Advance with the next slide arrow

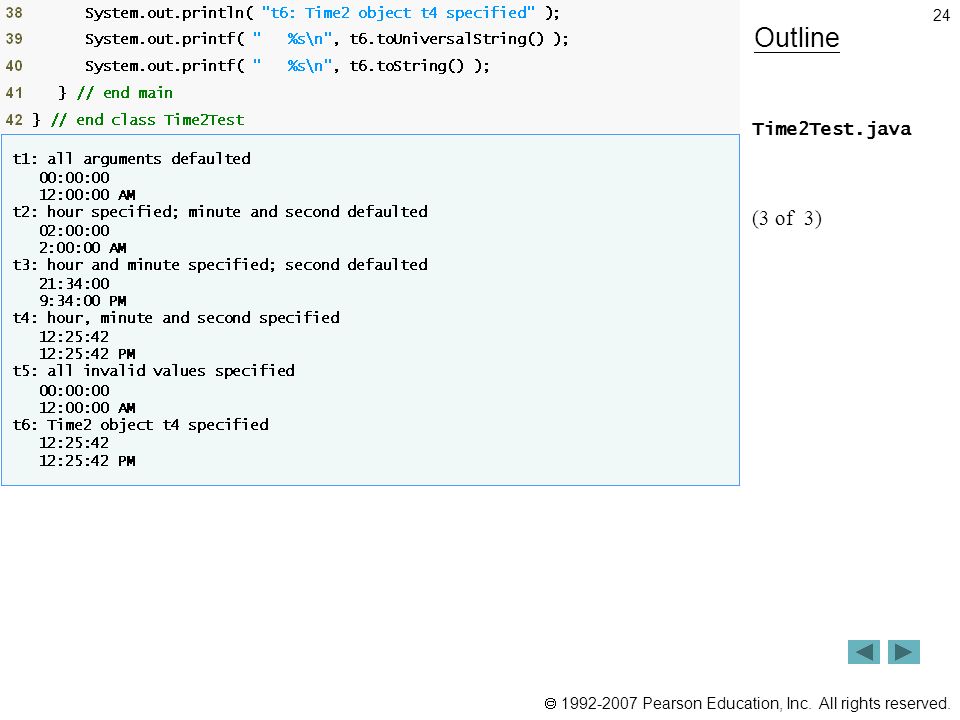pos(904,652)
